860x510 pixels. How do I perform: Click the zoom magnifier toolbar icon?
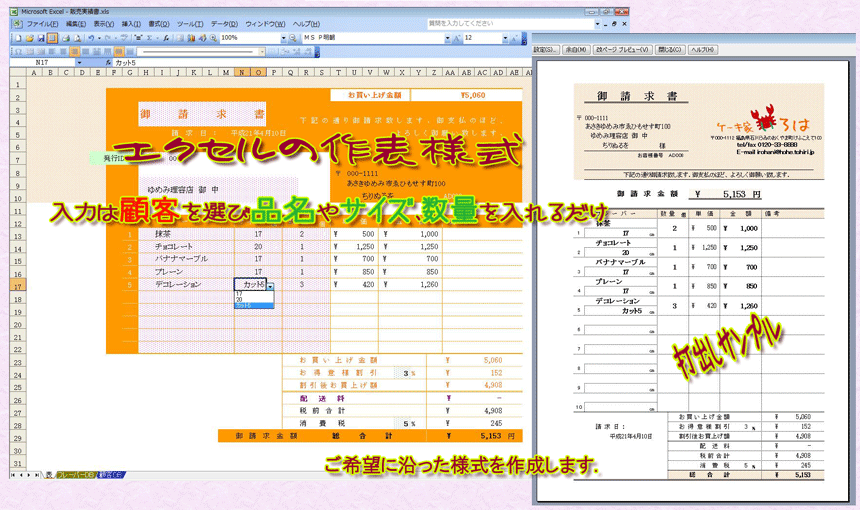coord(210,37)
